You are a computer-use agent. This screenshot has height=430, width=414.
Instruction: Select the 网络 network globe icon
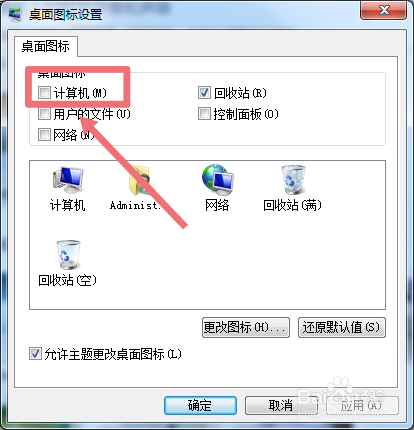[217, 180]
